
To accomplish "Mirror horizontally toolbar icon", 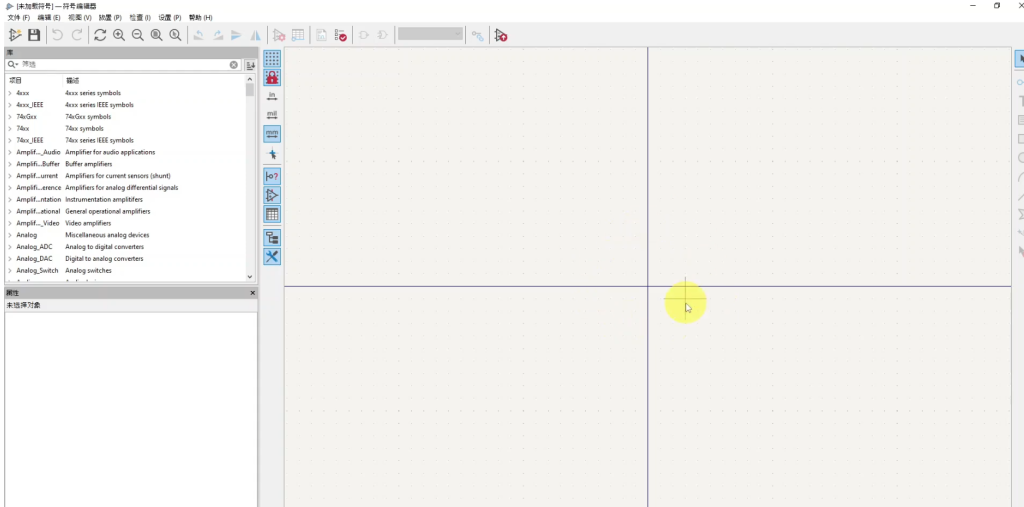I will [x=255, y=35].
